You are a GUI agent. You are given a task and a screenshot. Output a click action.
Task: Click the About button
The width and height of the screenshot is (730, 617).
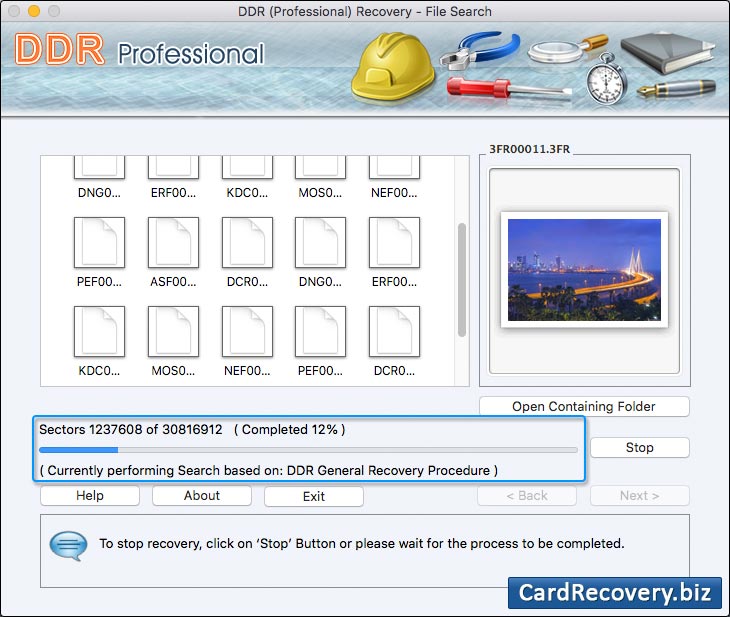pyautogui.click(x=202, y=495)
